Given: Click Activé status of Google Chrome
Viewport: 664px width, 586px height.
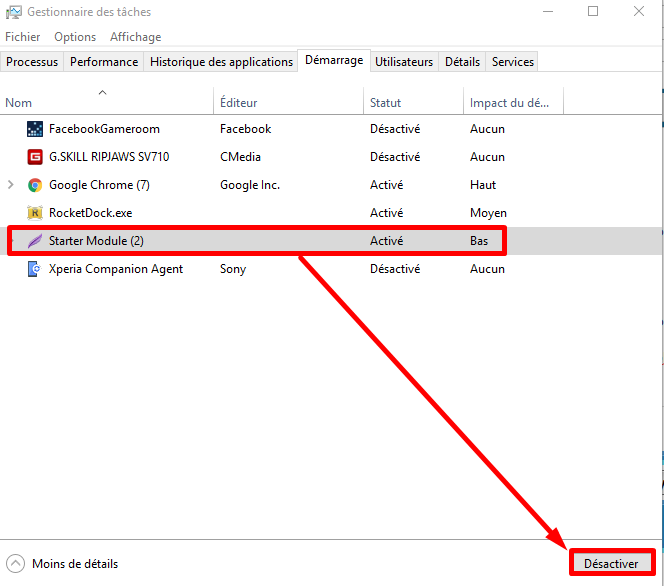Looking at the screenshot, I should coord(387,185).
